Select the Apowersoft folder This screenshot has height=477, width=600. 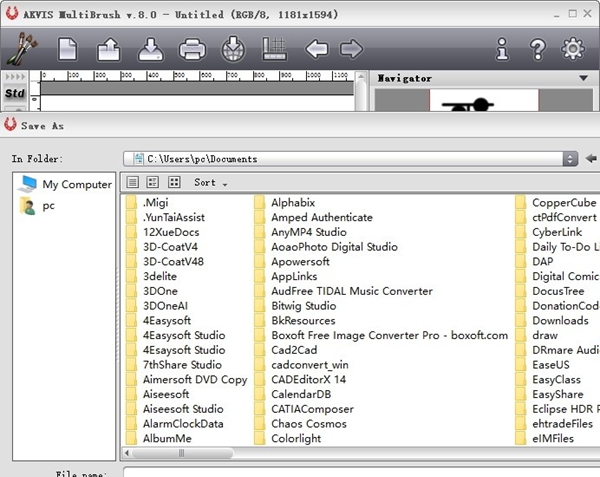click(x=292, y=261)
